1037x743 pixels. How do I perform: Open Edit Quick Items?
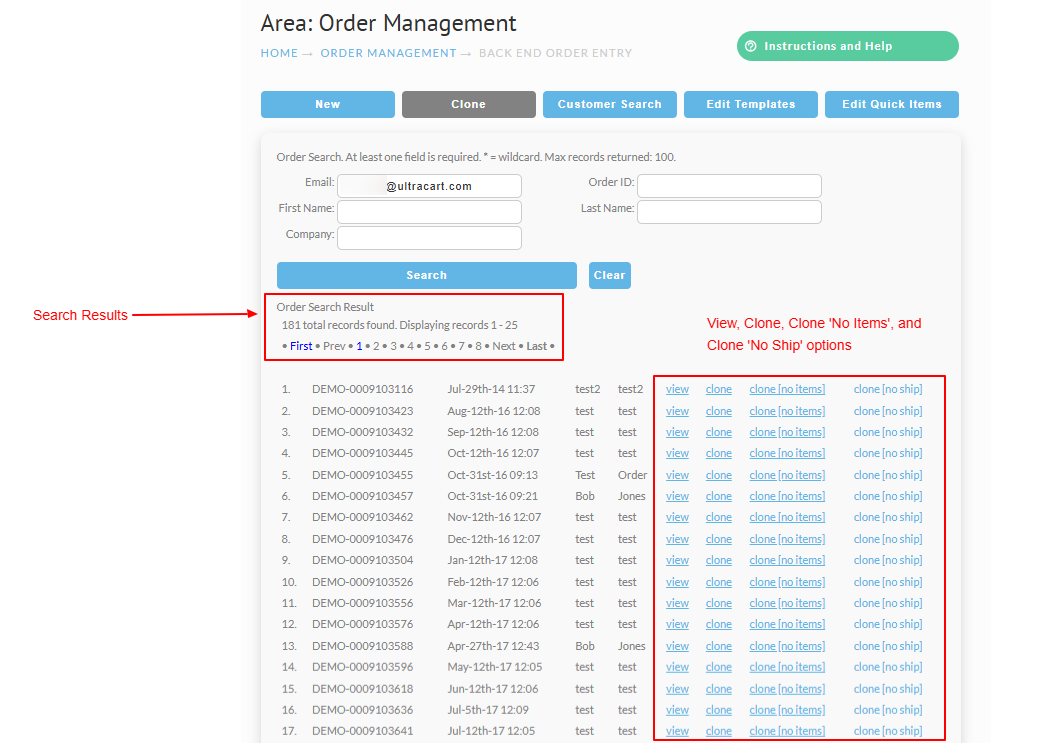pyautogui.click(x=892, y=105)
